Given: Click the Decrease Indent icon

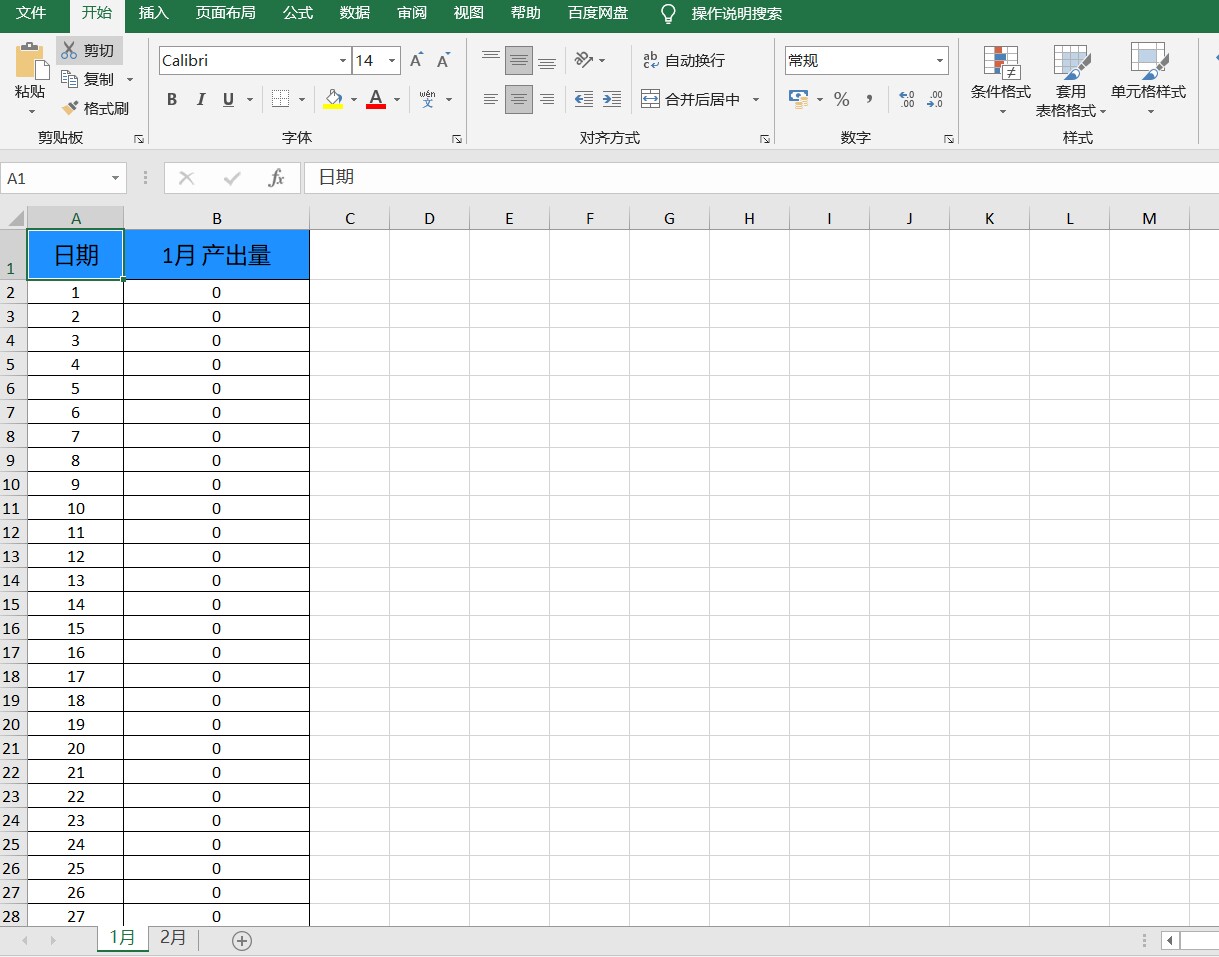Looking at the screenshot, I should (584, 99).
